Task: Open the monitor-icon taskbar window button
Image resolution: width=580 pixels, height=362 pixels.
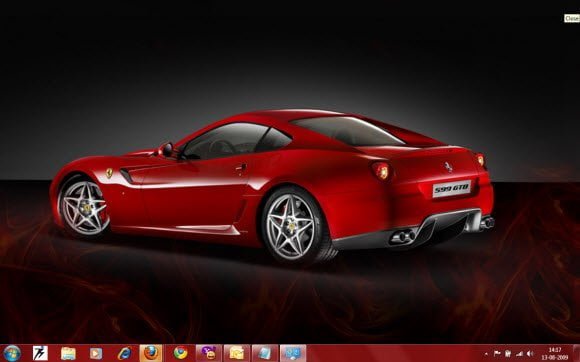Action: [293, 353]
